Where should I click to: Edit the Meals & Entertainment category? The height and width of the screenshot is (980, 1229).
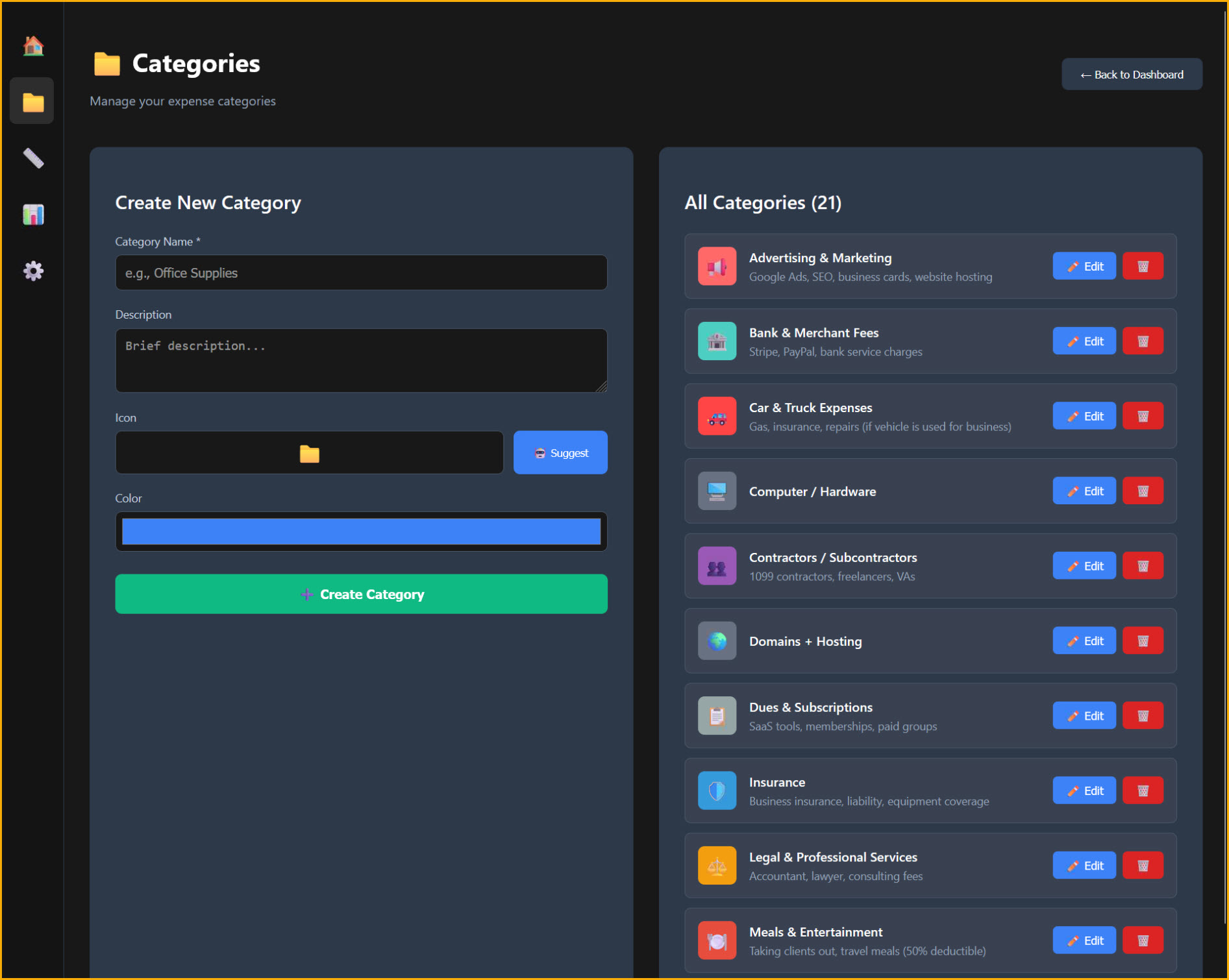click(x=1084, y=940)
